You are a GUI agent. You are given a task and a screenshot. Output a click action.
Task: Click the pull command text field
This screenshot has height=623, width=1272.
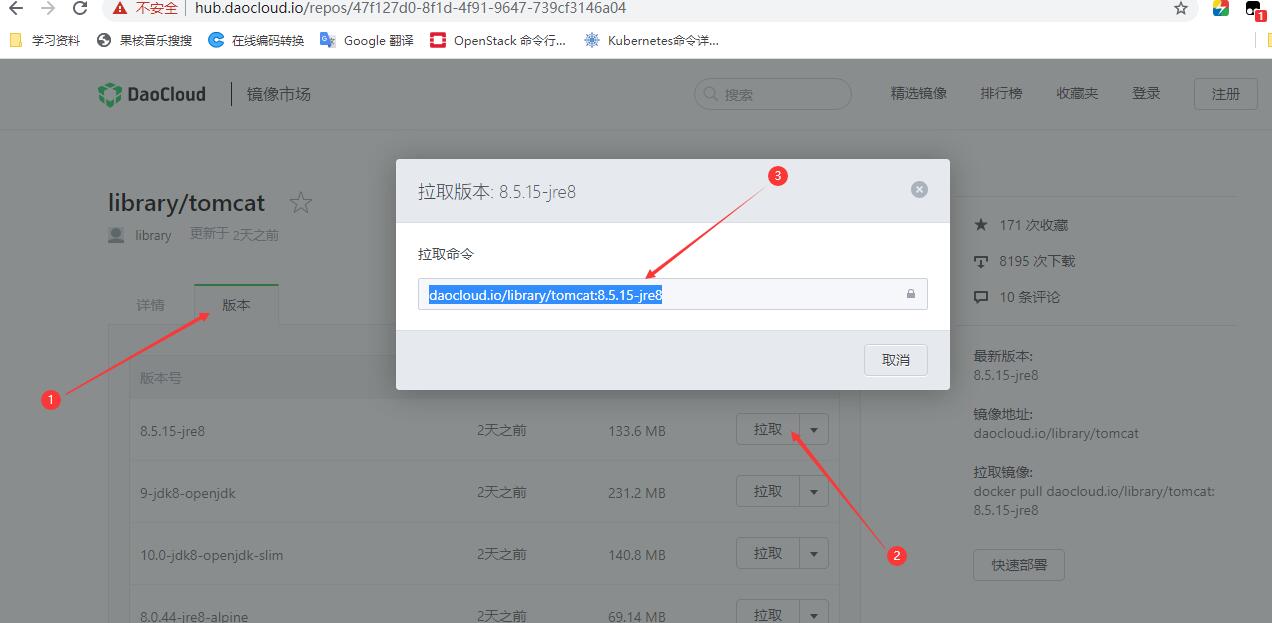tap(672, 294)
